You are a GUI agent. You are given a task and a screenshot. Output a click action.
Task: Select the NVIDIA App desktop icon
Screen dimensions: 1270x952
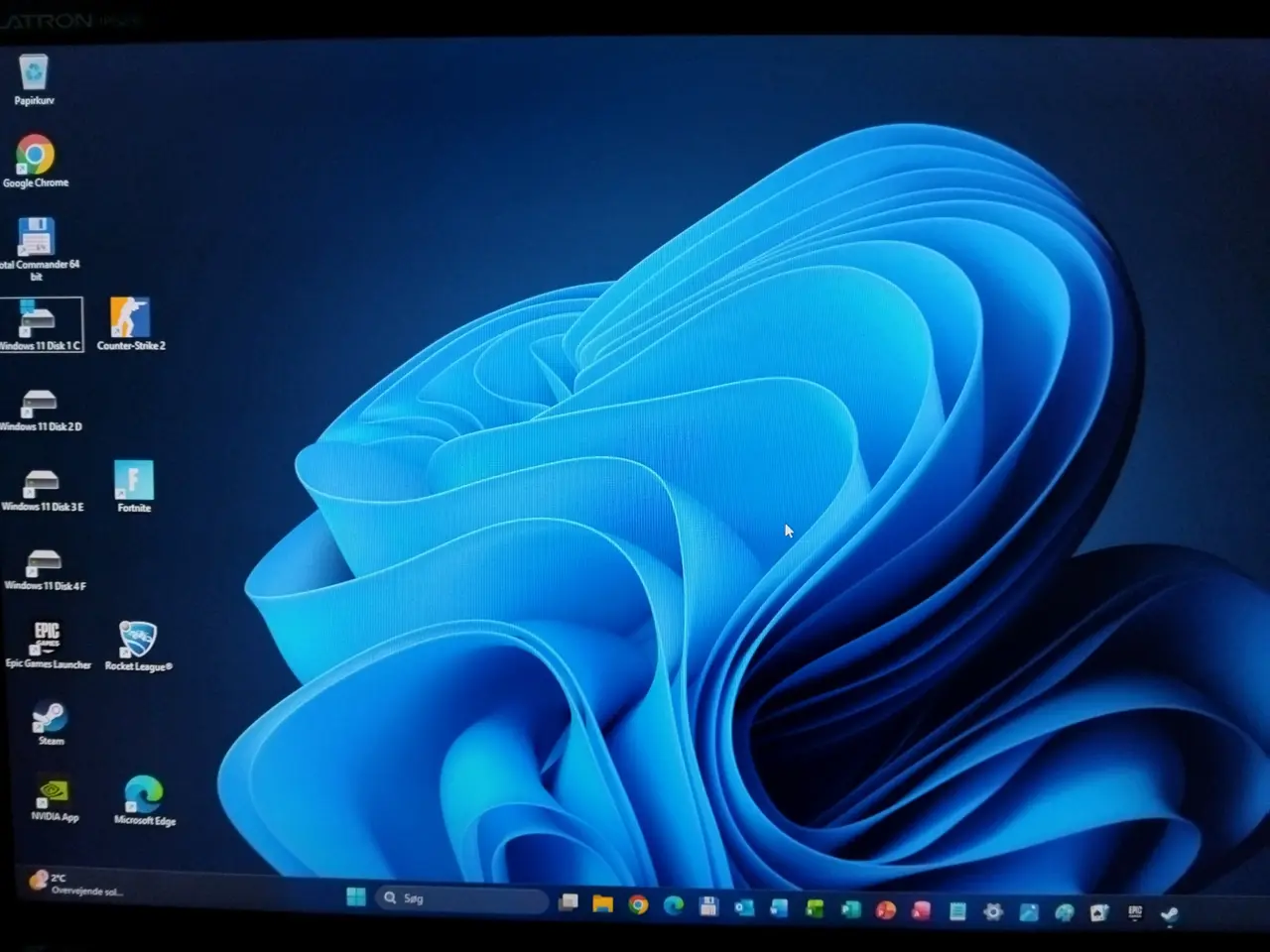(54, 799)
